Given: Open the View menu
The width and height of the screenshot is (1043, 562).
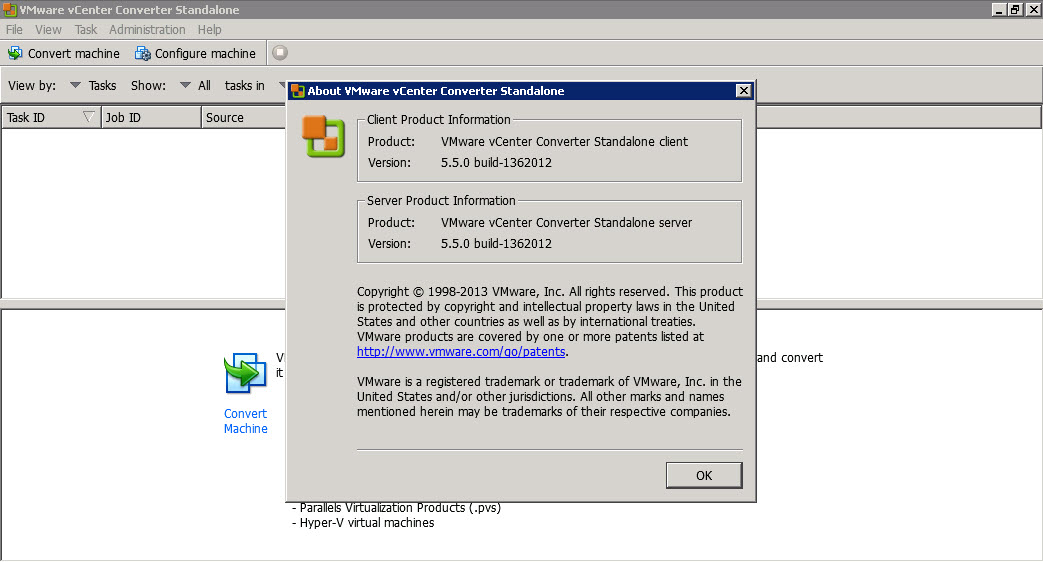Looking at the screenshot, I should [48, 30].
